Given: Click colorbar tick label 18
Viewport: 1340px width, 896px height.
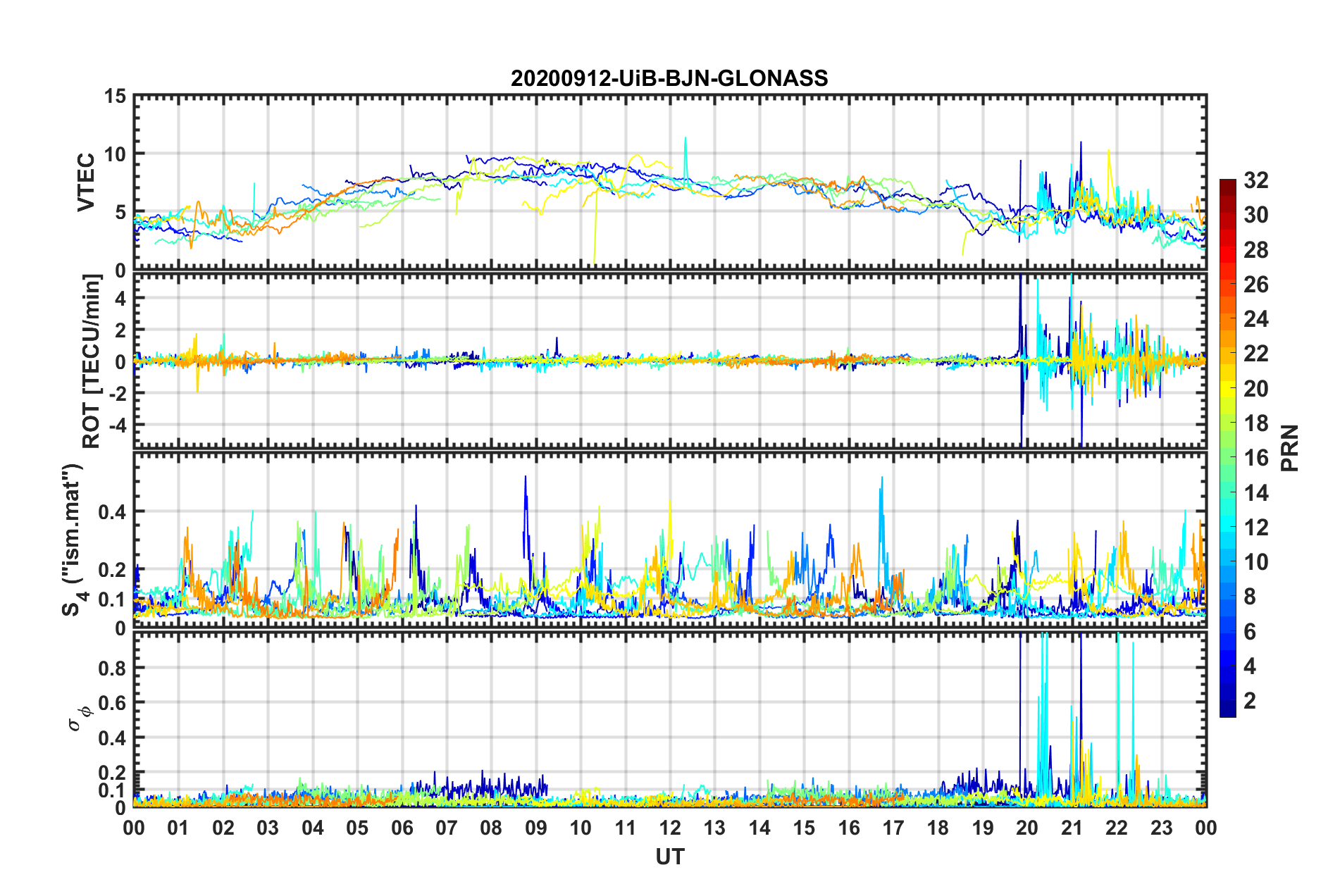Looking at the screenshot, I should coord(1255,423).
